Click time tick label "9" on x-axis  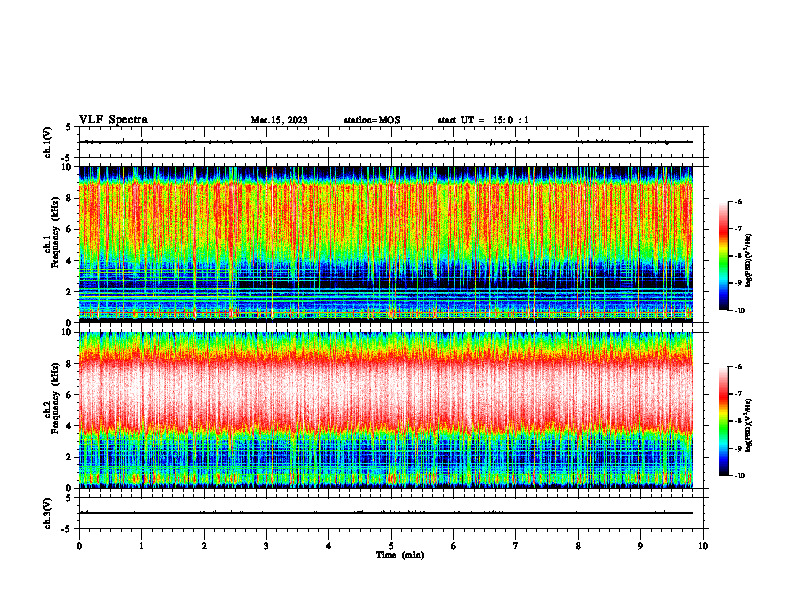pyautogui.click(x=640, y=546)
